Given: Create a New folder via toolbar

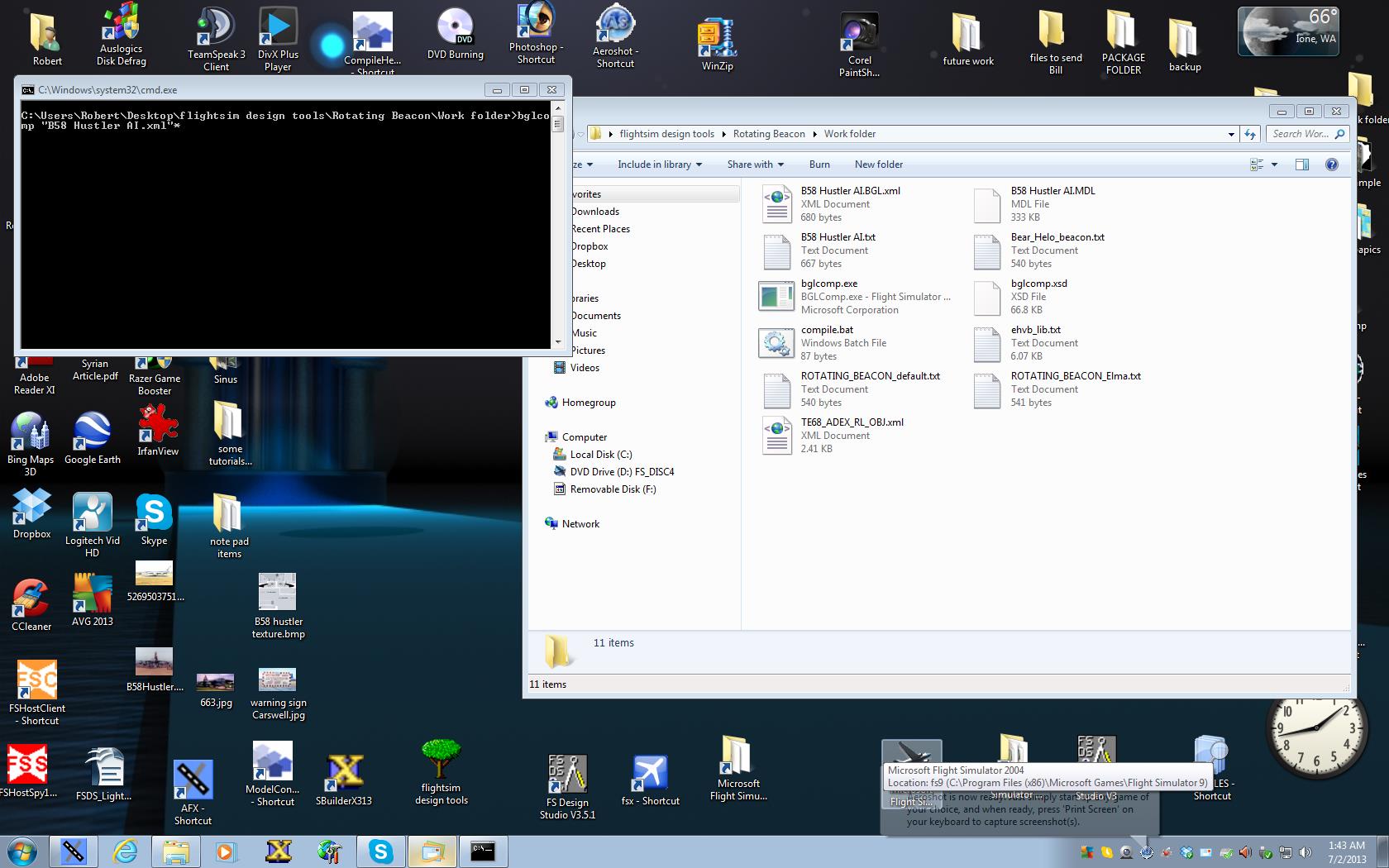Looking at the screenshot, I should tap(879, 165).
